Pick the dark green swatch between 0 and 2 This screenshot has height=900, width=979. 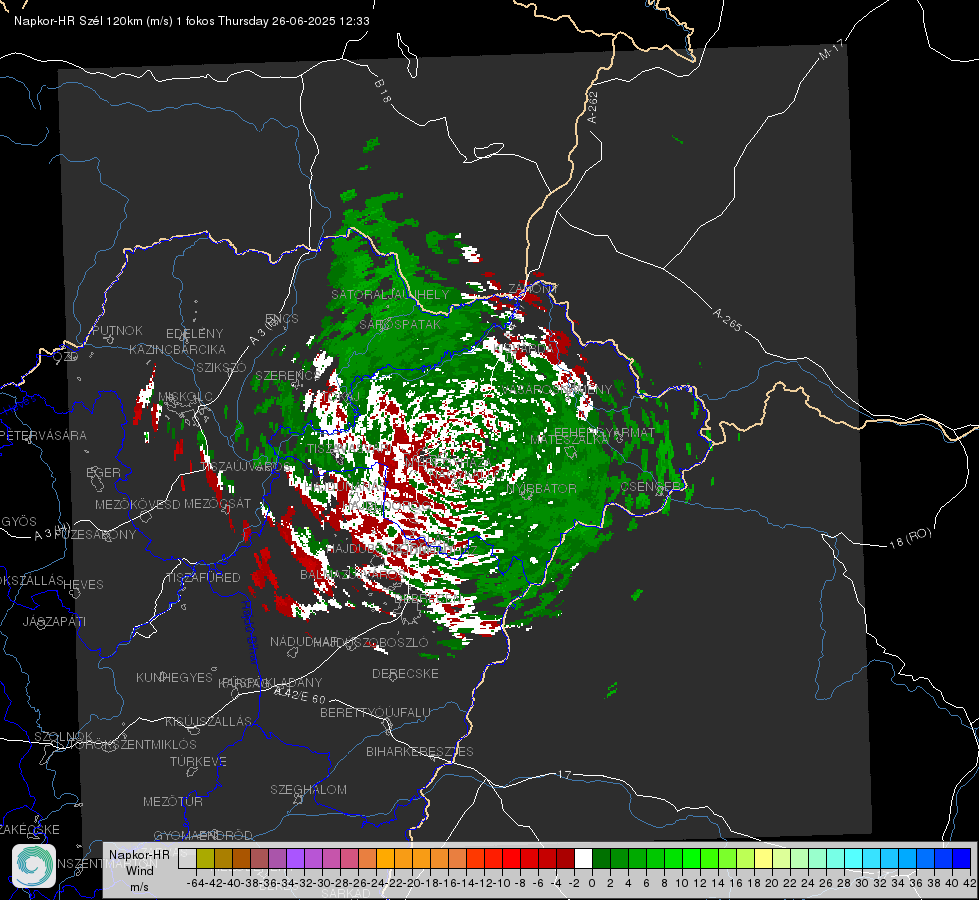pos(601,858)
